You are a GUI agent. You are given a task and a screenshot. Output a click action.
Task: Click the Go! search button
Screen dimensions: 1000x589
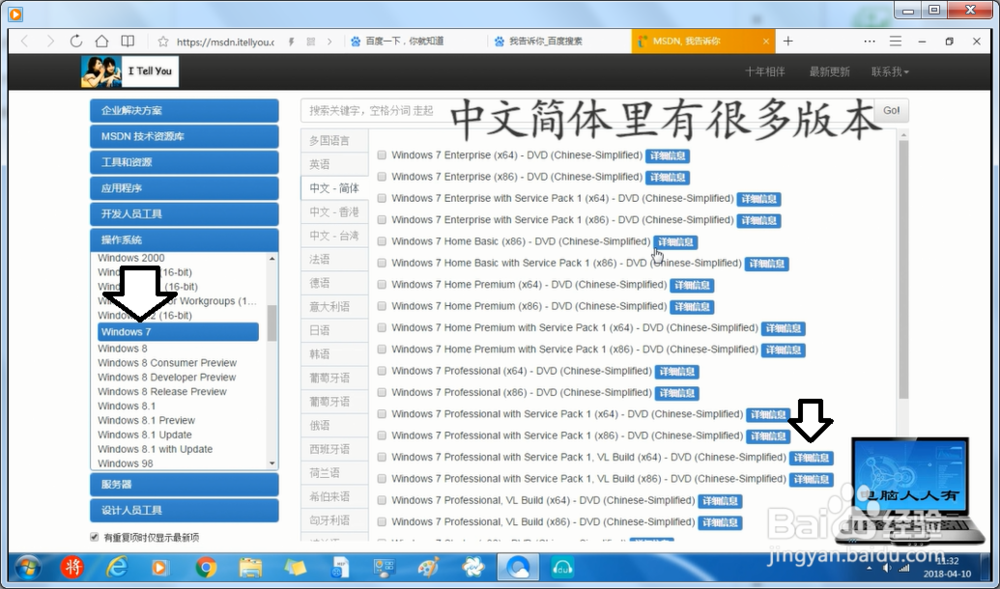pyautogui.click(x=891, y=110)
